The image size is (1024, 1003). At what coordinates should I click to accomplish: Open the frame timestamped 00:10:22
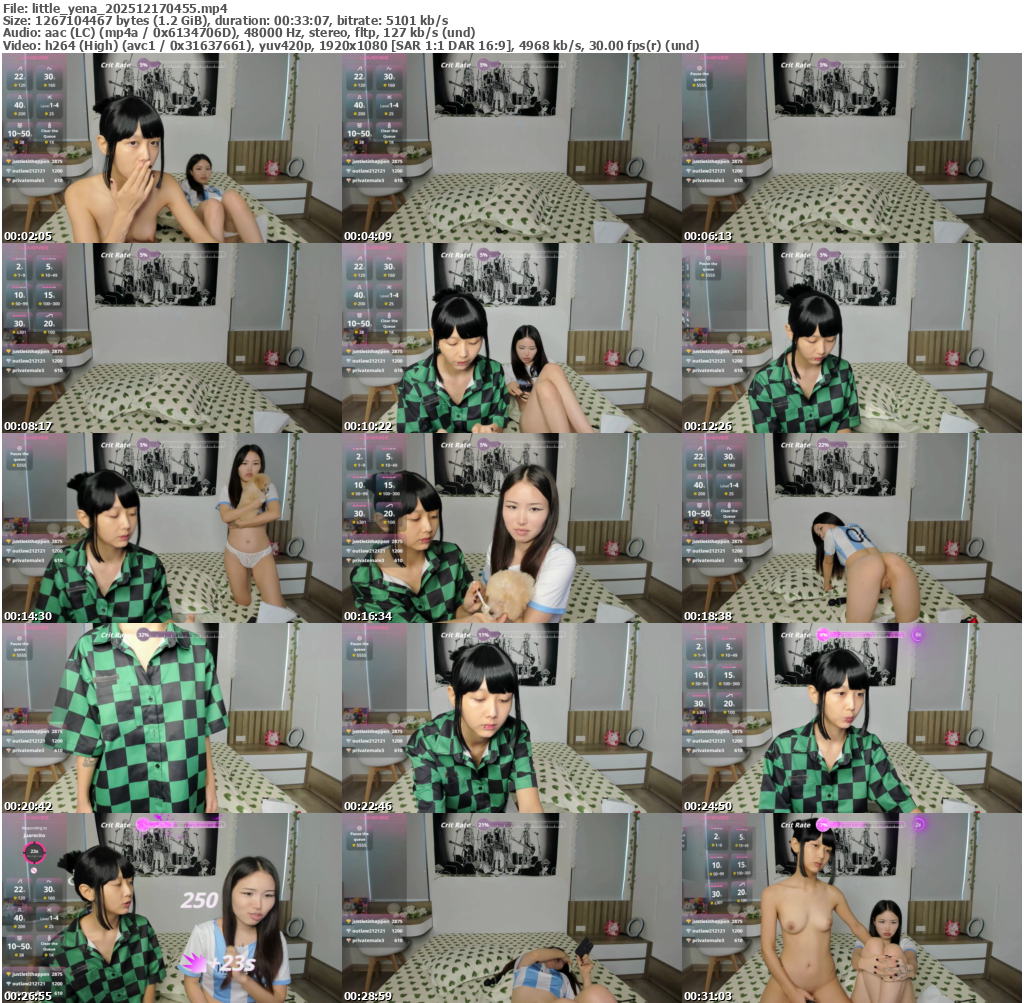click(512, 338)
